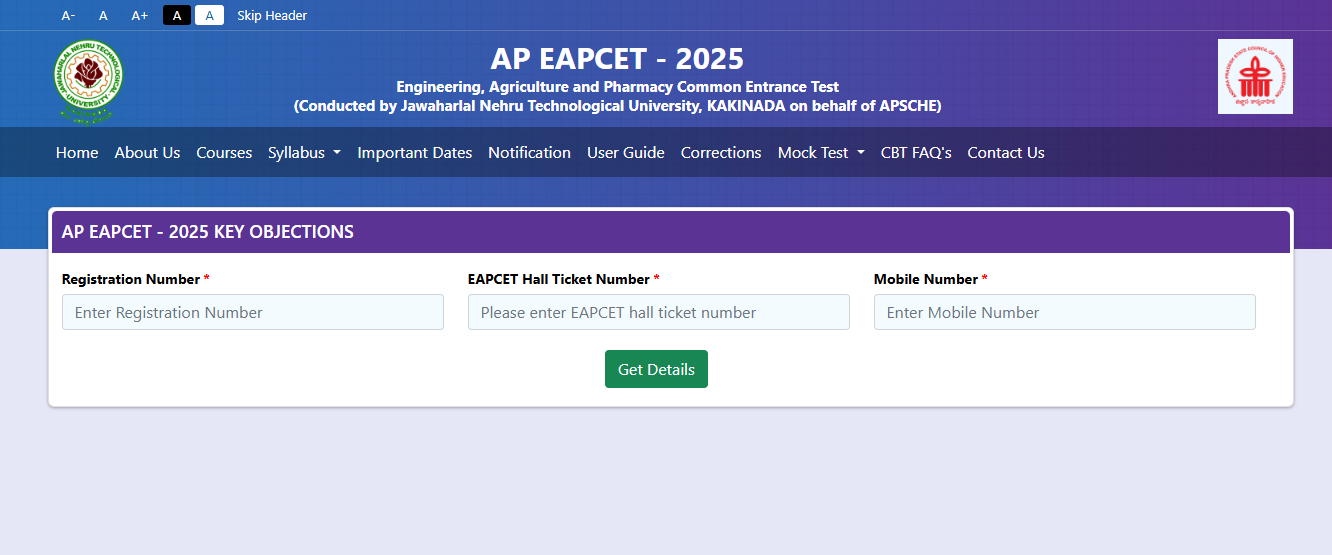
Task: Open the Notification page
Action: 529,153
